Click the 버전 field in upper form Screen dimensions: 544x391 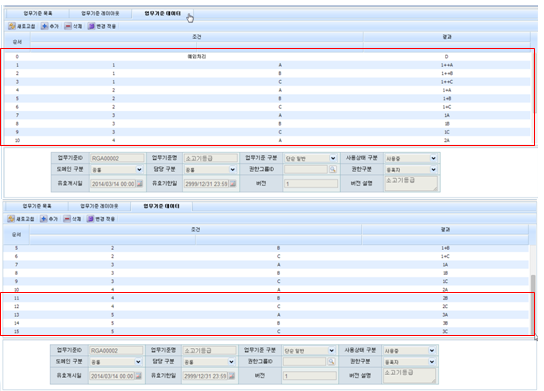pos(311,184)
